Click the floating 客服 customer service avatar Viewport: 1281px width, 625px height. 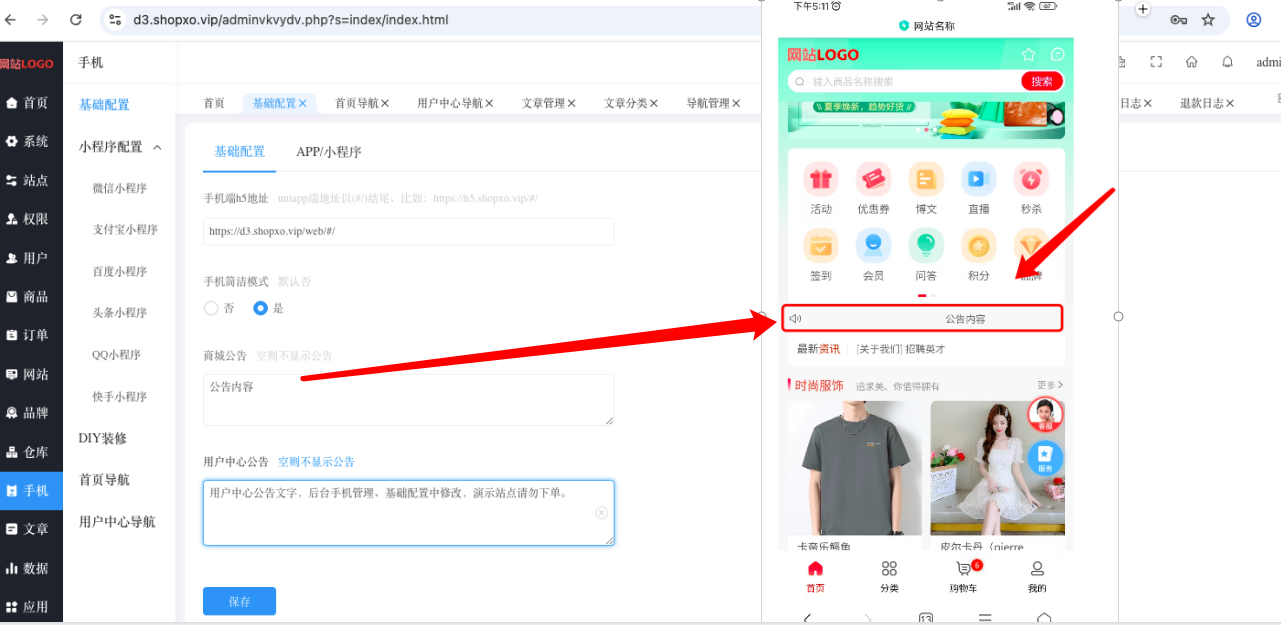pyautogui.click(x=1045, y=415)
